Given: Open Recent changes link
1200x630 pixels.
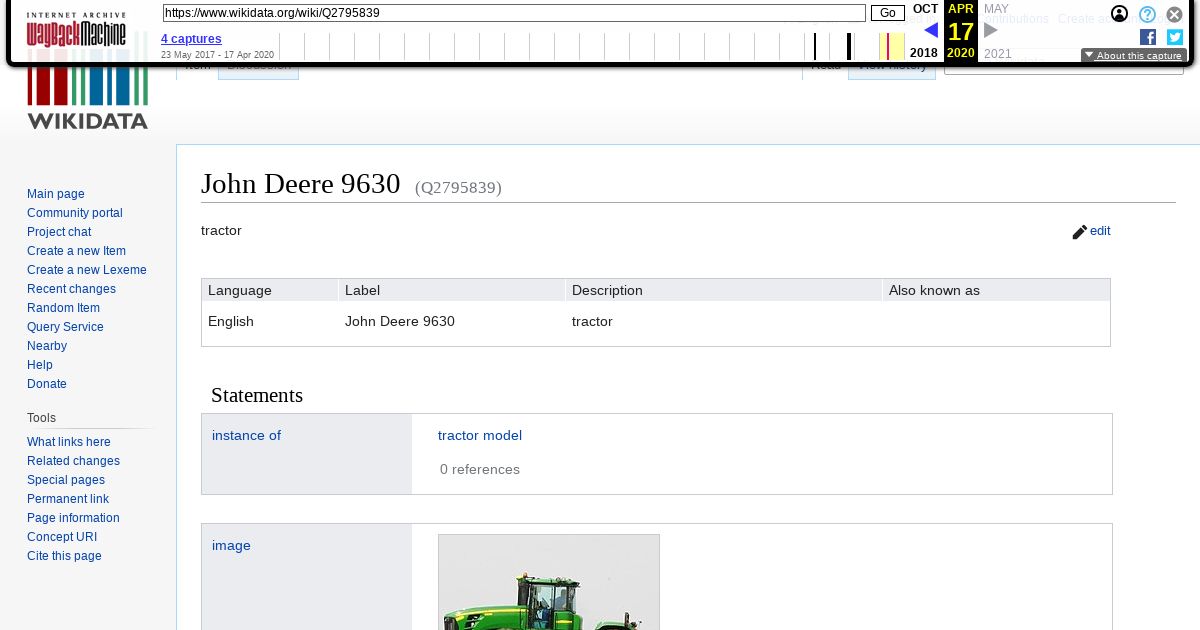Looking at the screenshot, I should tap(71, 289).
